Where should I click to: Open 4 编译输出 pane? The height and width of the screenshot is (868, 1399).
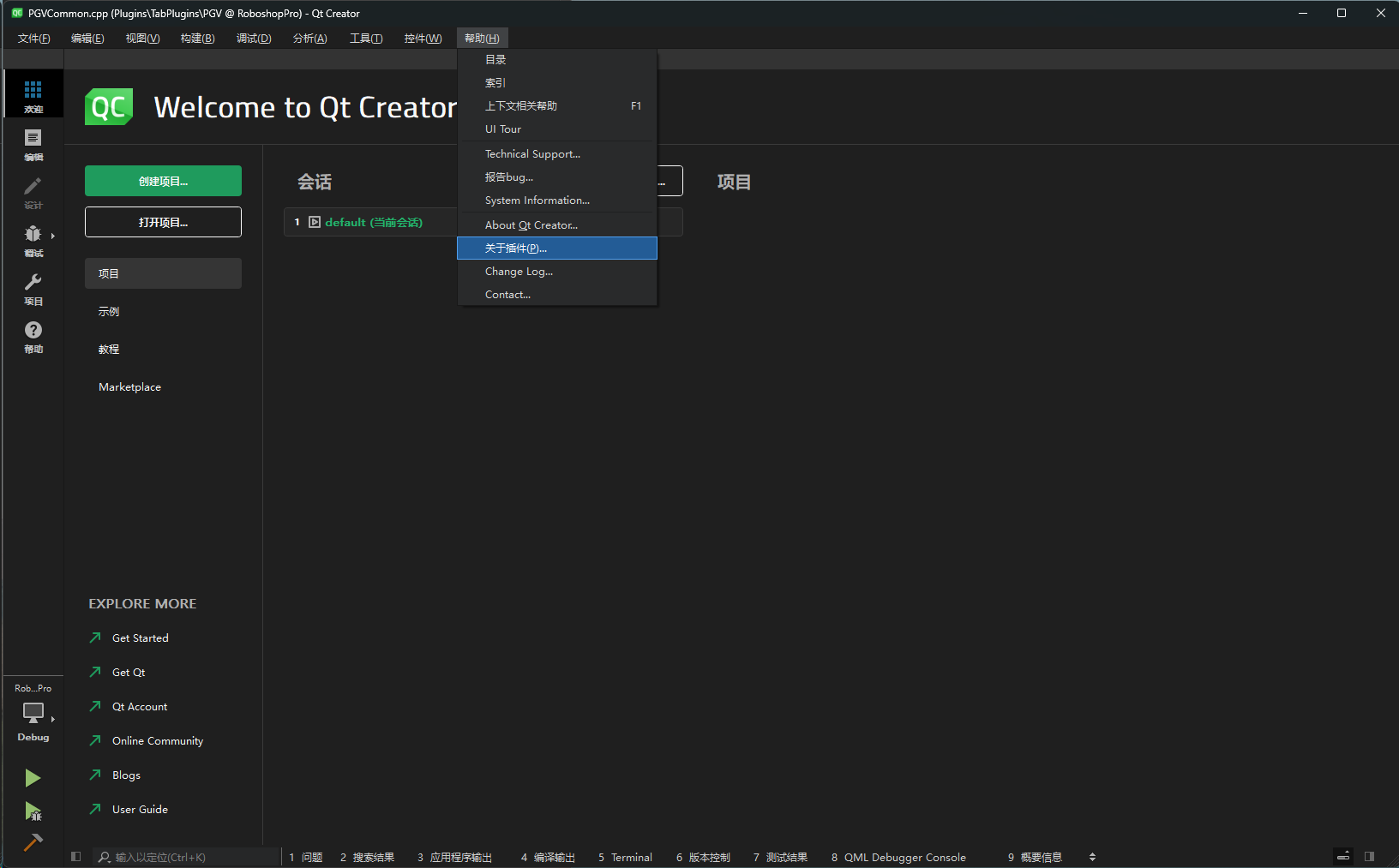point(548,857)
